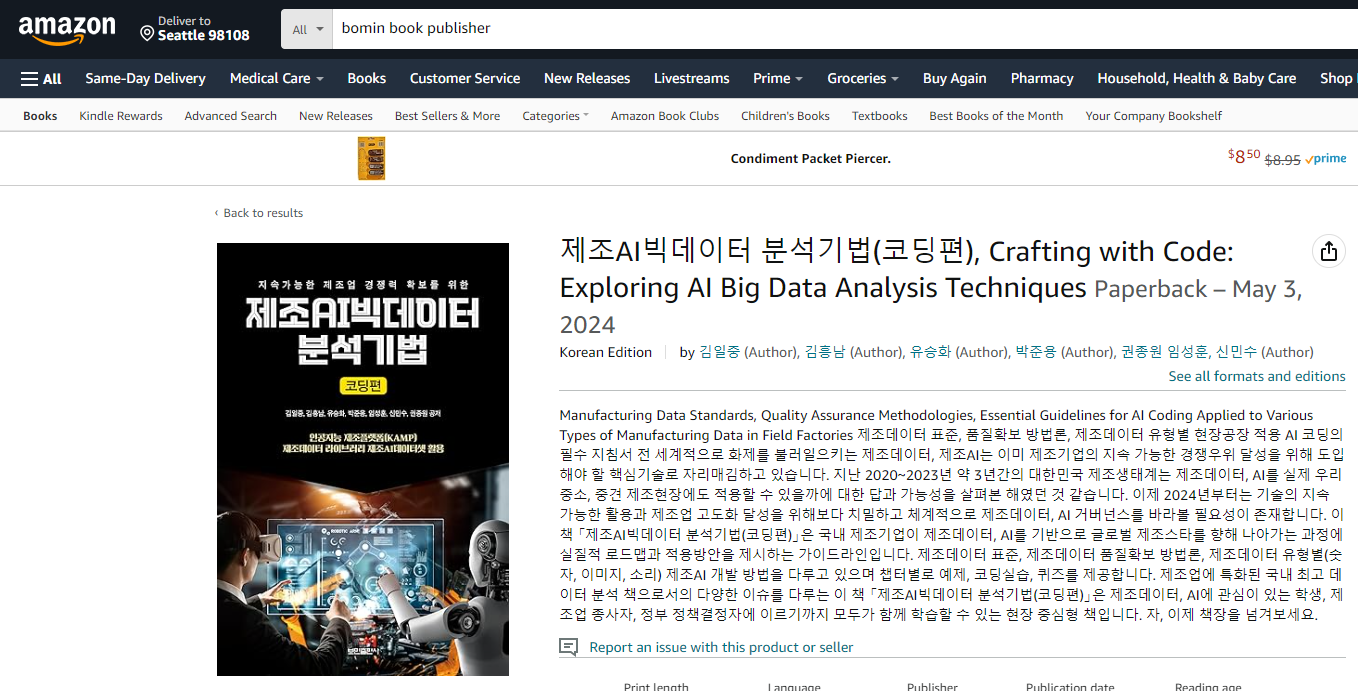This screenshot has height=691, width=1358.
Task: Open Amazon Book Clubs
Action: (665, 116)
